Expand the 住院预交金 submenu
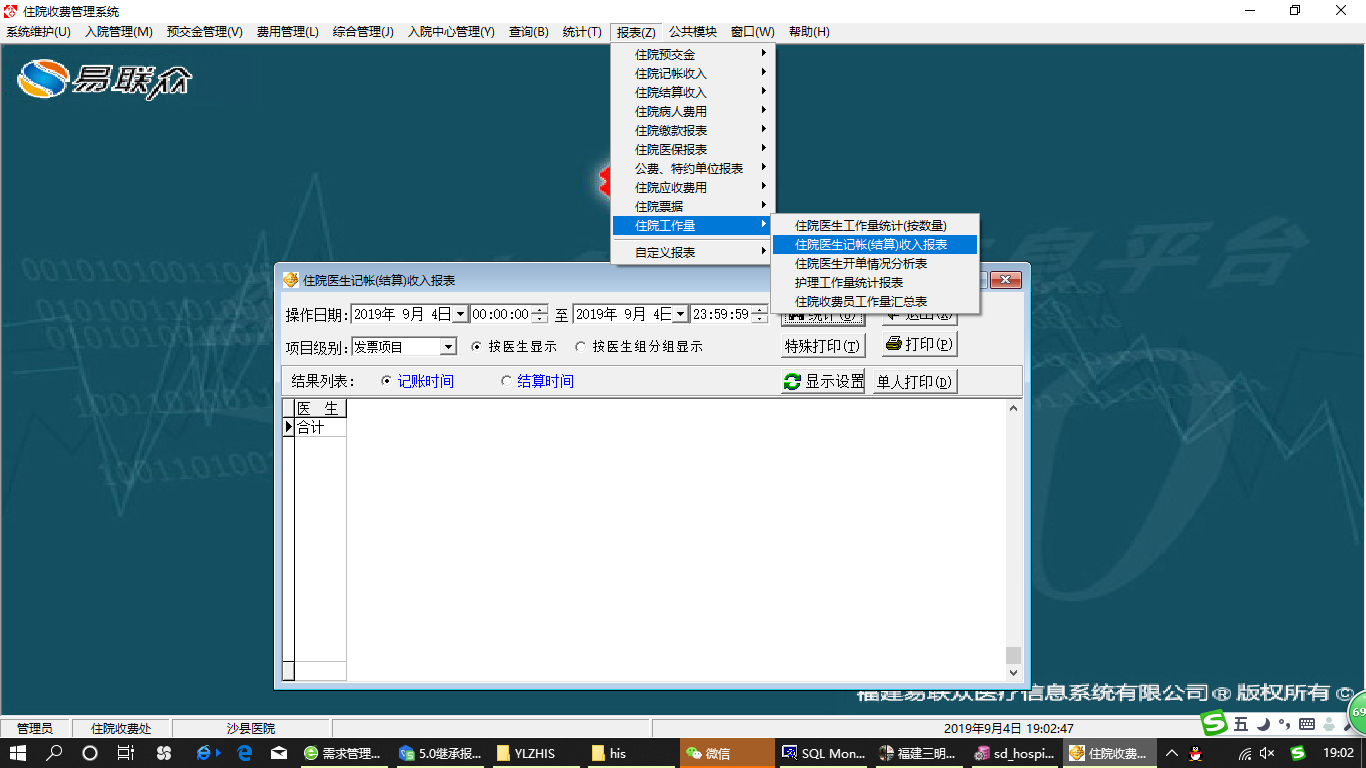Image resolution: width=1366 pixels, height=768 pixels. click(x=691, y=54)
